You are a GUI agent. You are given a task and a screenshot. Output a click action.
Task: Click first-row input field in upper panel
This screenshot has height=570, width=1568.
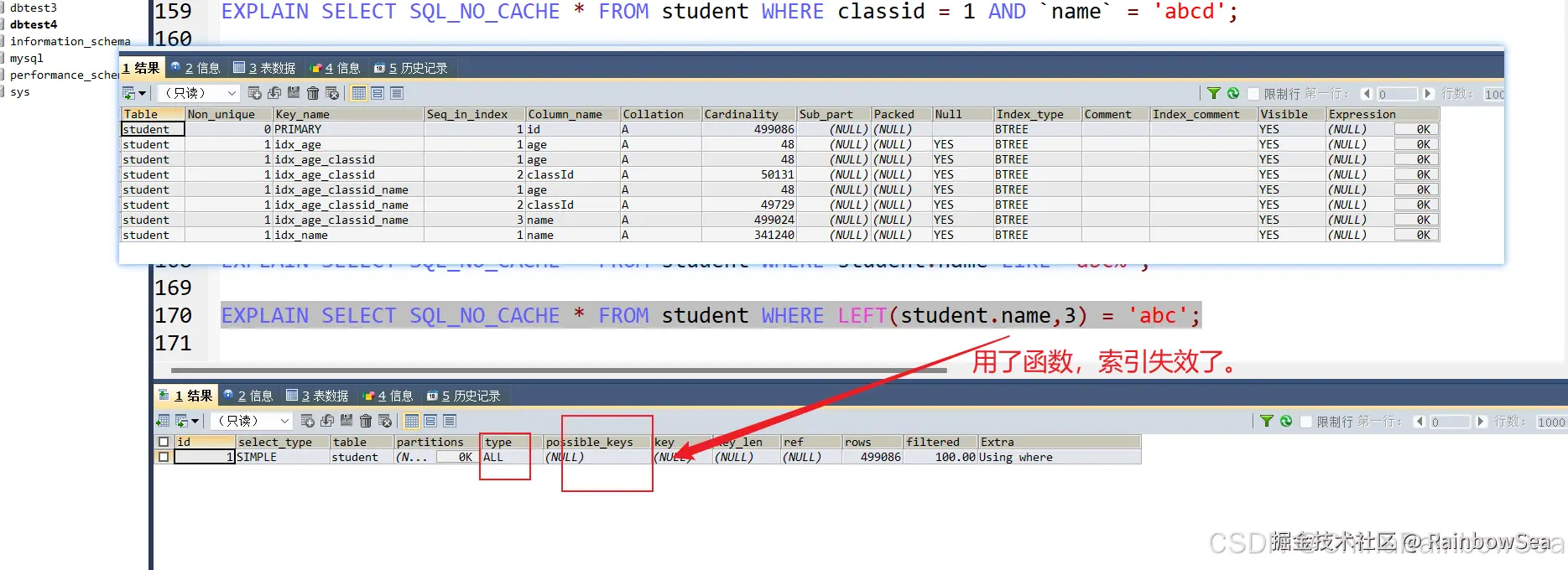click(1397, 94)
